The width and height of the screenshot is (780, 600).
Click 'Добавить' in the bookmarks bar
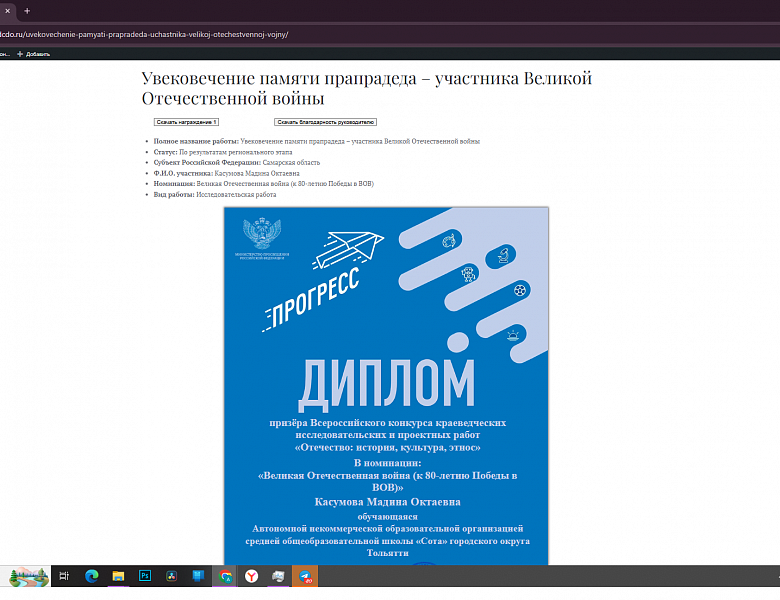[x=34, y=54]
